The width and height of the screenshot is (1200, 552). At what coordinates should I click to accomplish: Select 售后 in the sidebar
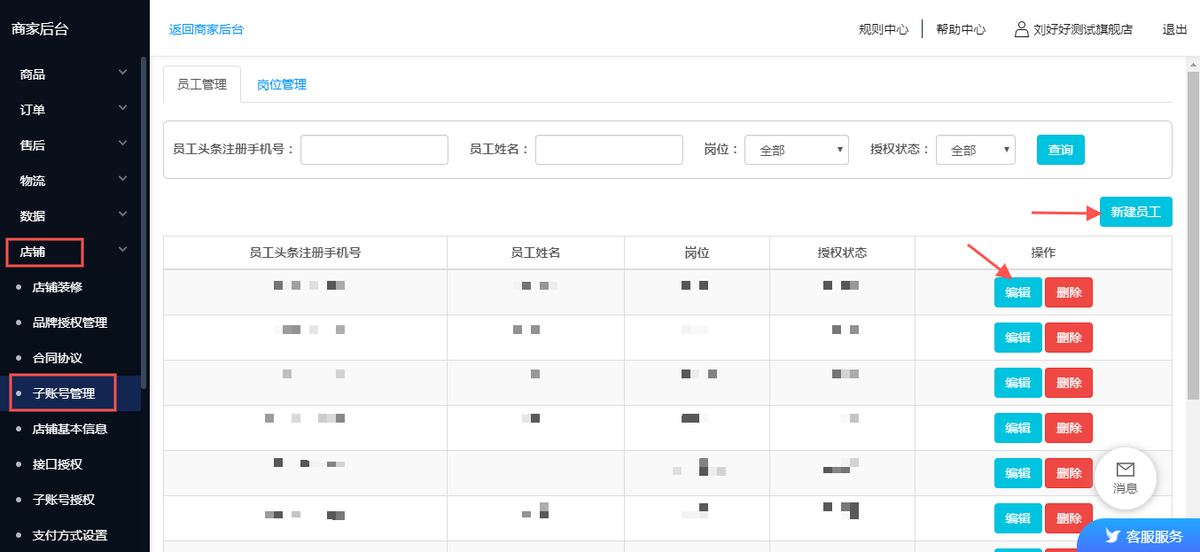click(x=33, y=145)
